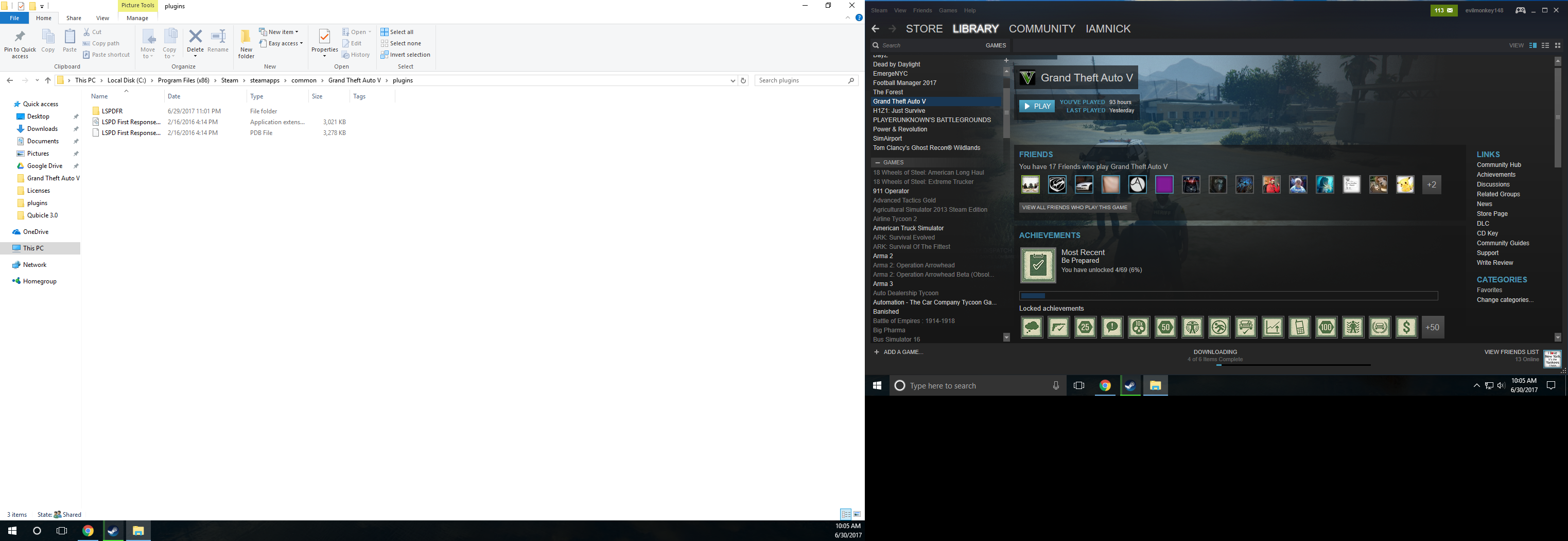Open the recent locations dropdown arrow
Image resolution: width=1568 pixels, height=541 pixels.
(x=37, y=80)
